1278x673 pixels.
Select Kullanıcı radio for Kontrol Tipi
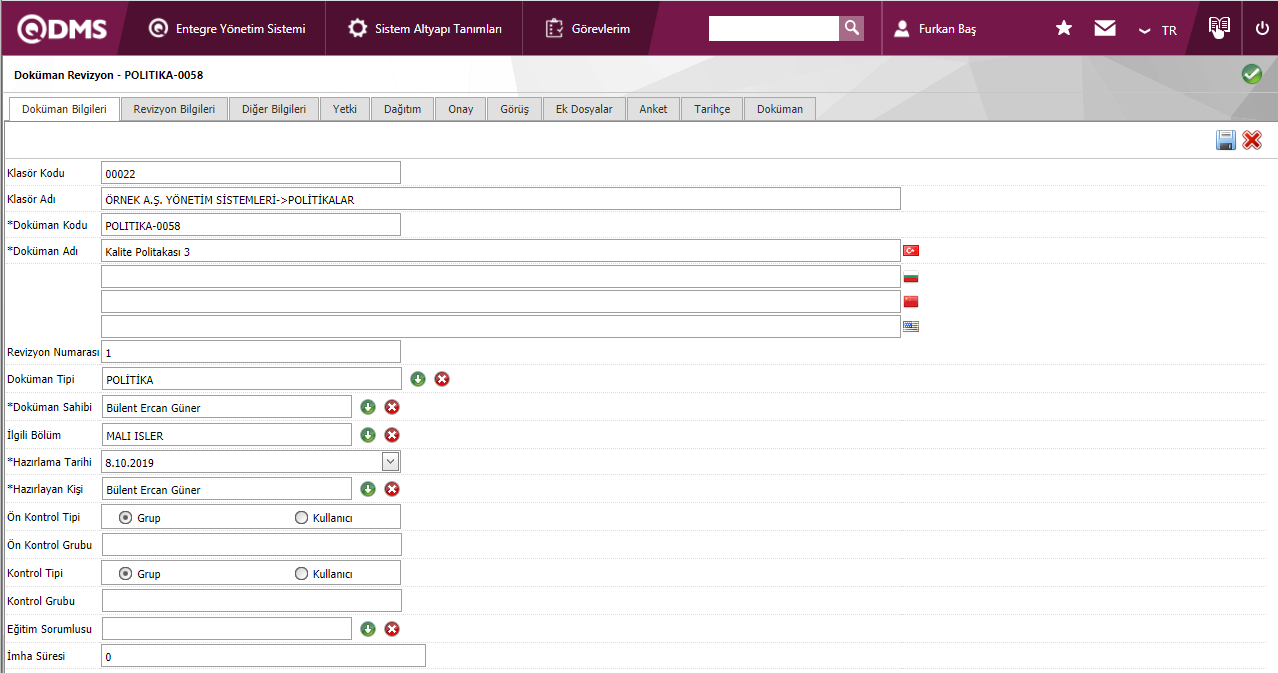coord(302,574)
